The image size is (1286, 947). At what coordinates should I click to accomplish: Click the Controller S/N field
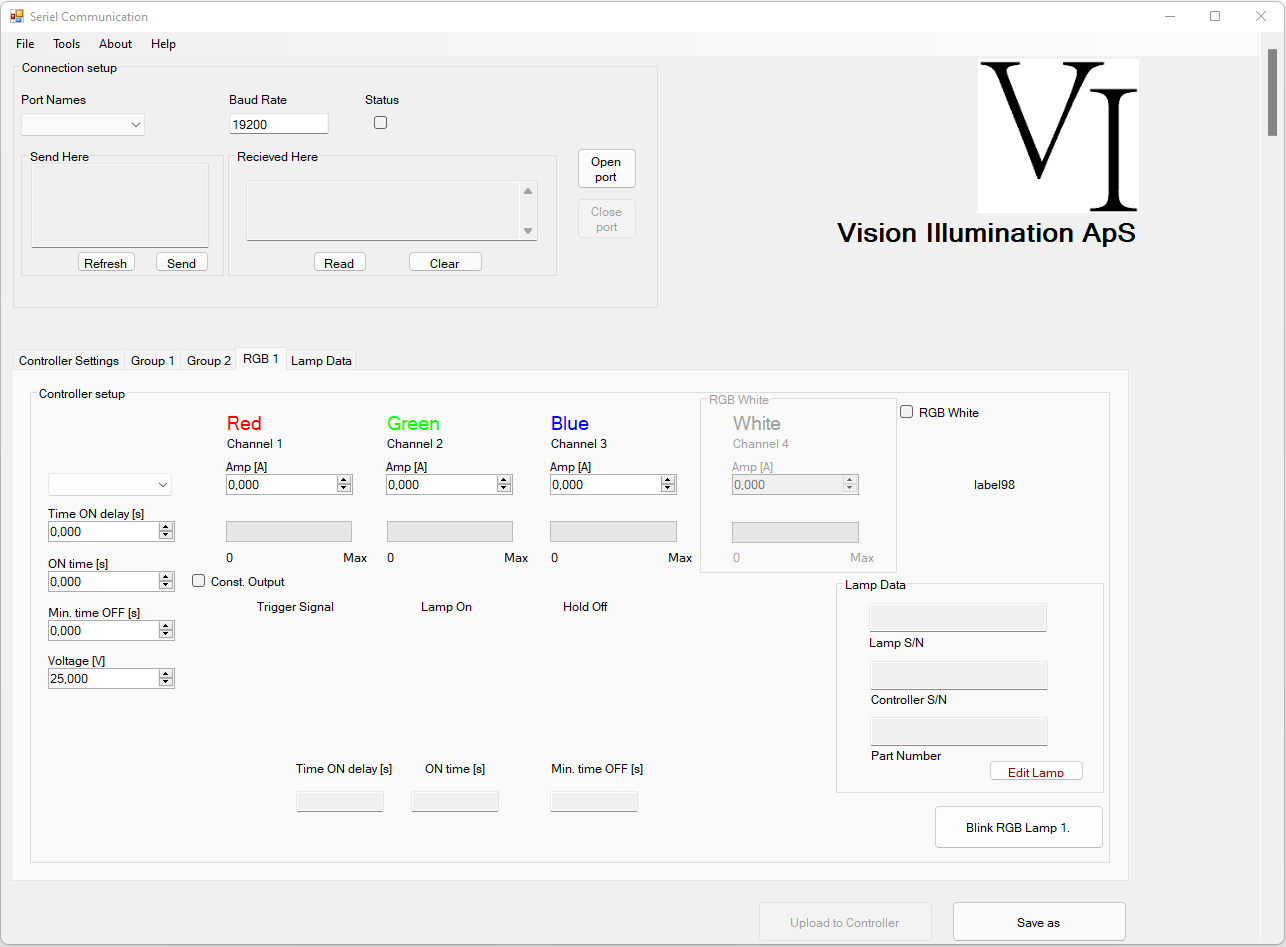point(959,675)
